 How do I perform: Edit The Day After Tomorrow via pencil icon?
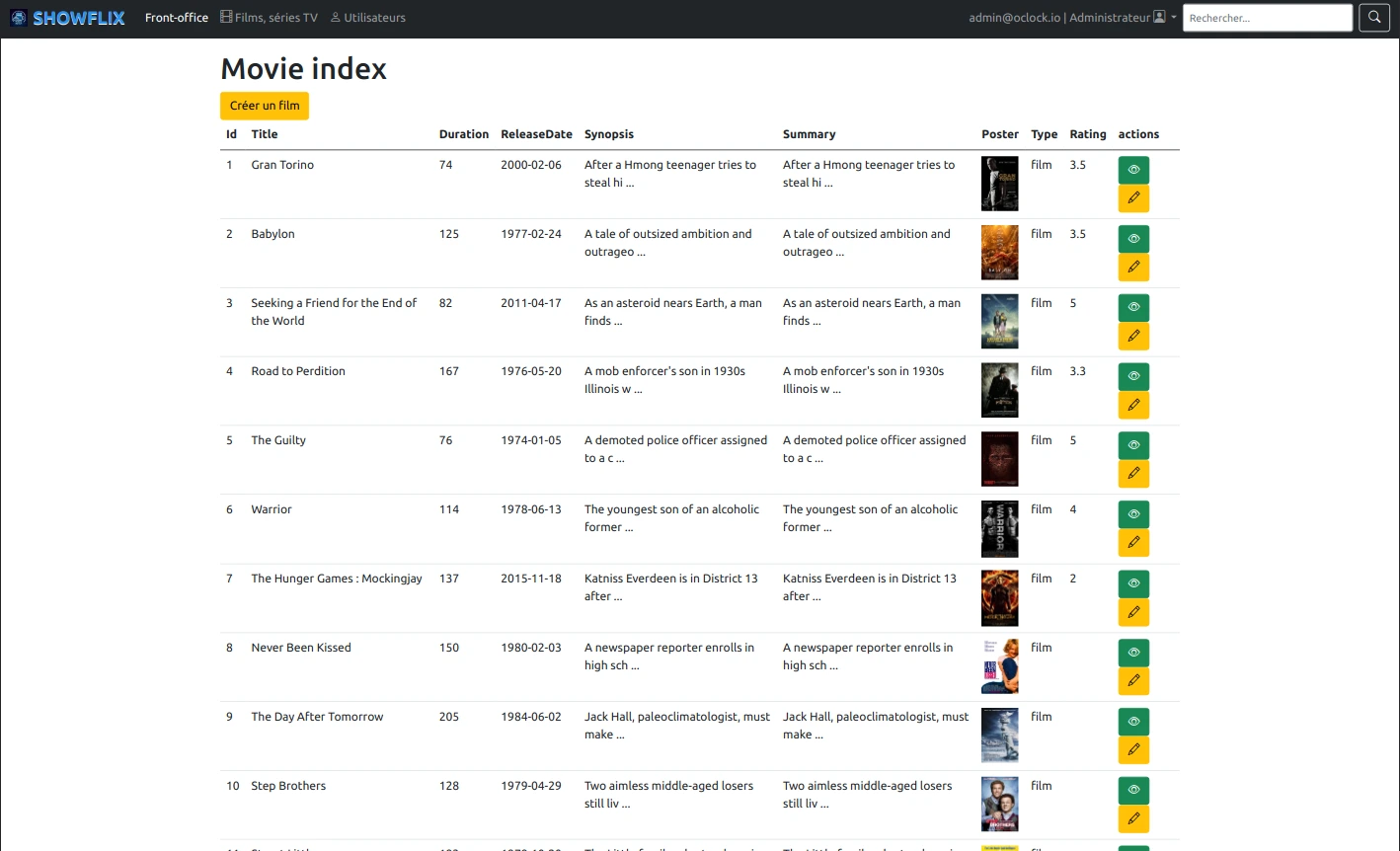1133,750
